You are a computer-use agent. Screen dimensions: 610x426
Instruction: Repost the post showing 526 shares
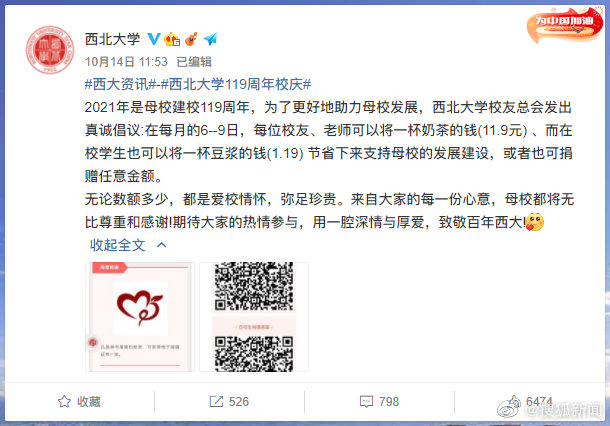pos(229,401)
